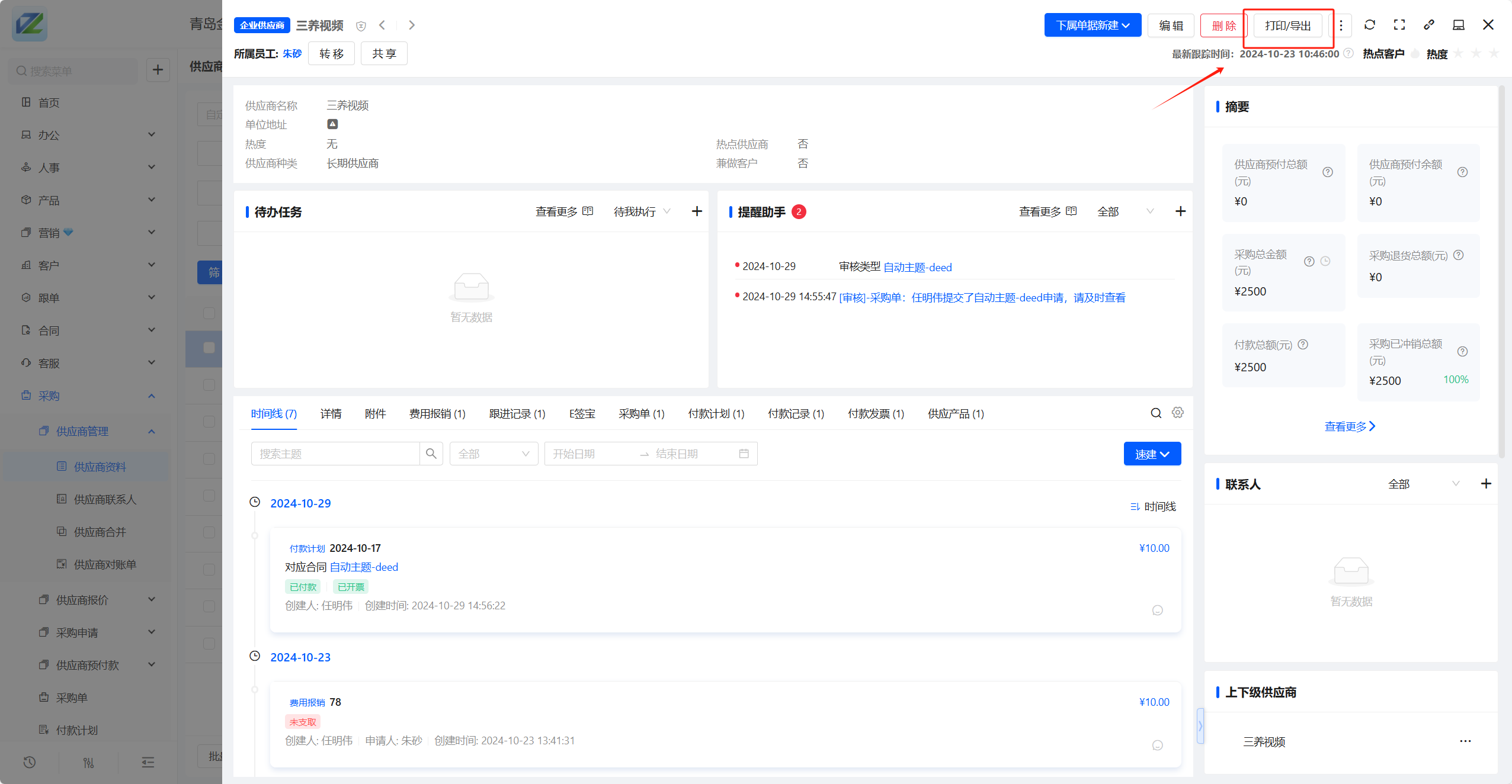Comment on the 付款计划 timeline entry
Screen dimensions: 1512x784
point(1158,611)
